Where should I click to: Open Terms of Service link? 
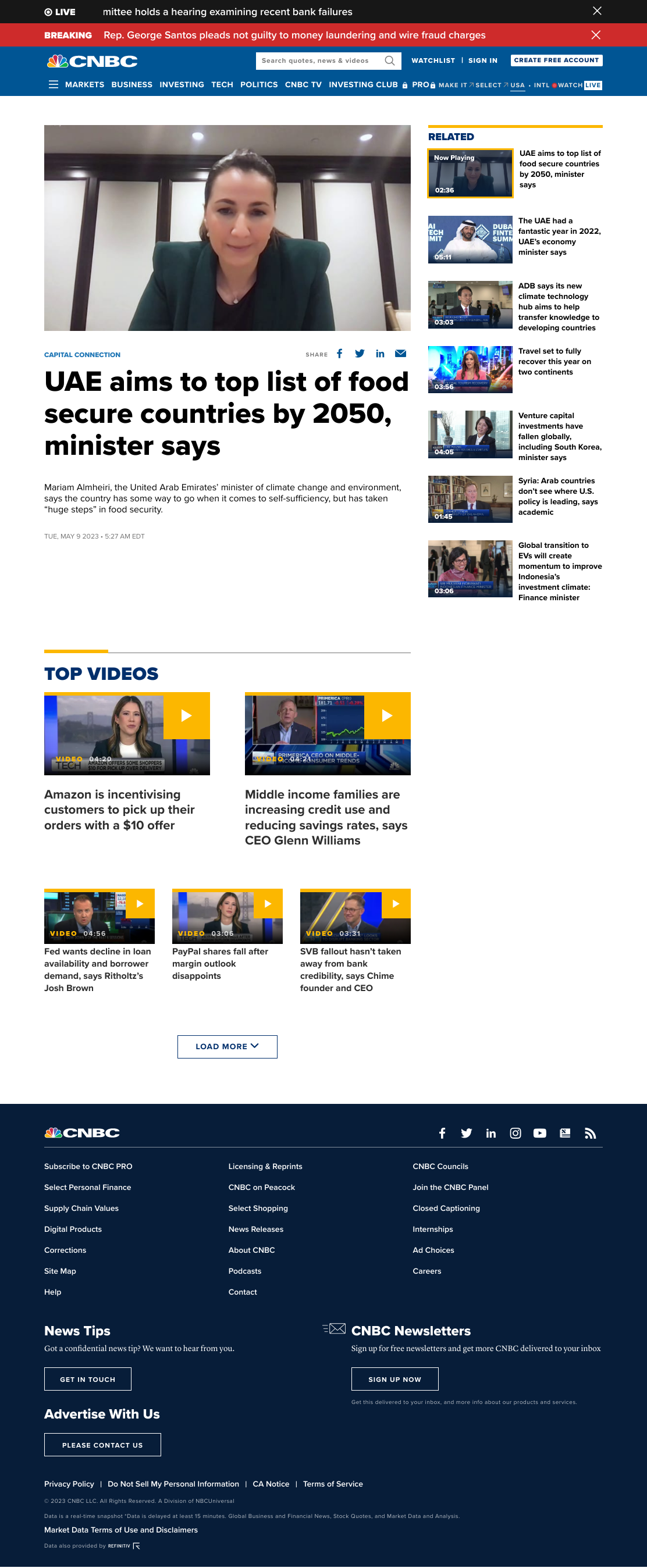tap(333, 1484)
